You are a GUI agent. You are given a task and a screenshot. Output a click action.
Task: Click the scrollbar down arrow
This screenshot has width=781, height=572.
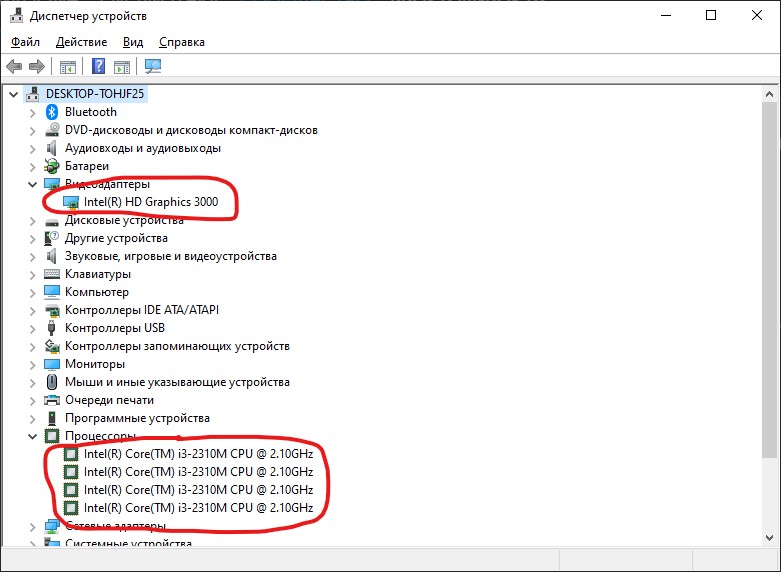pyautogui.click(x=770, y=538)
